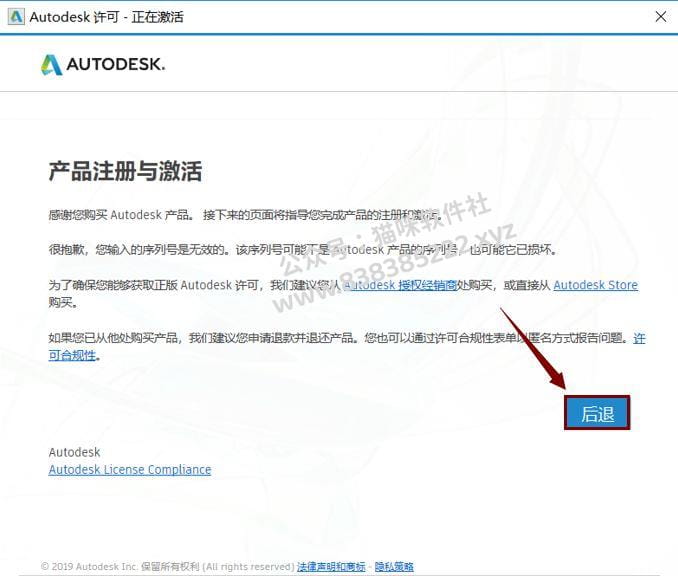Screen dimensions: 678x576
Task: Click the 产品注册与激活 heading
Action: pyautogui.click(x=125, y=171)
